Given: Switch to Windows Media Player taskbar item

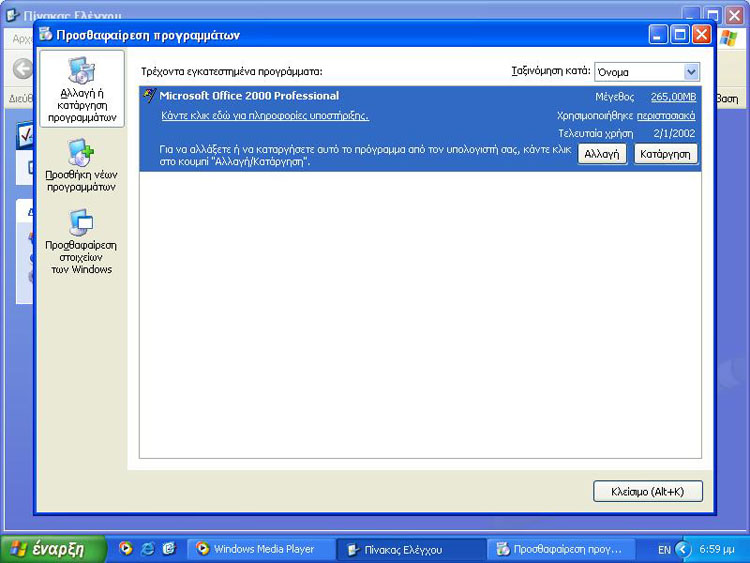Looking at the screenshot, I should coord(261,549).
